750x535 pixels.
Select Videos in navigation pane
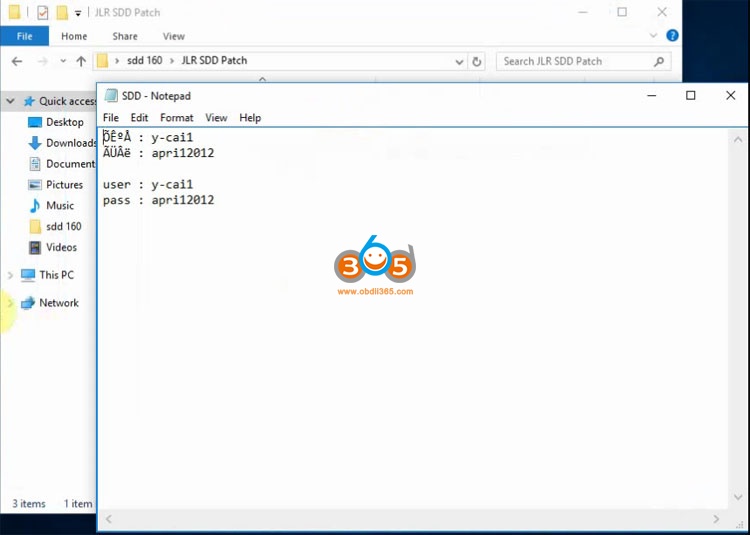pyautogui.click(x=61, y=247)
